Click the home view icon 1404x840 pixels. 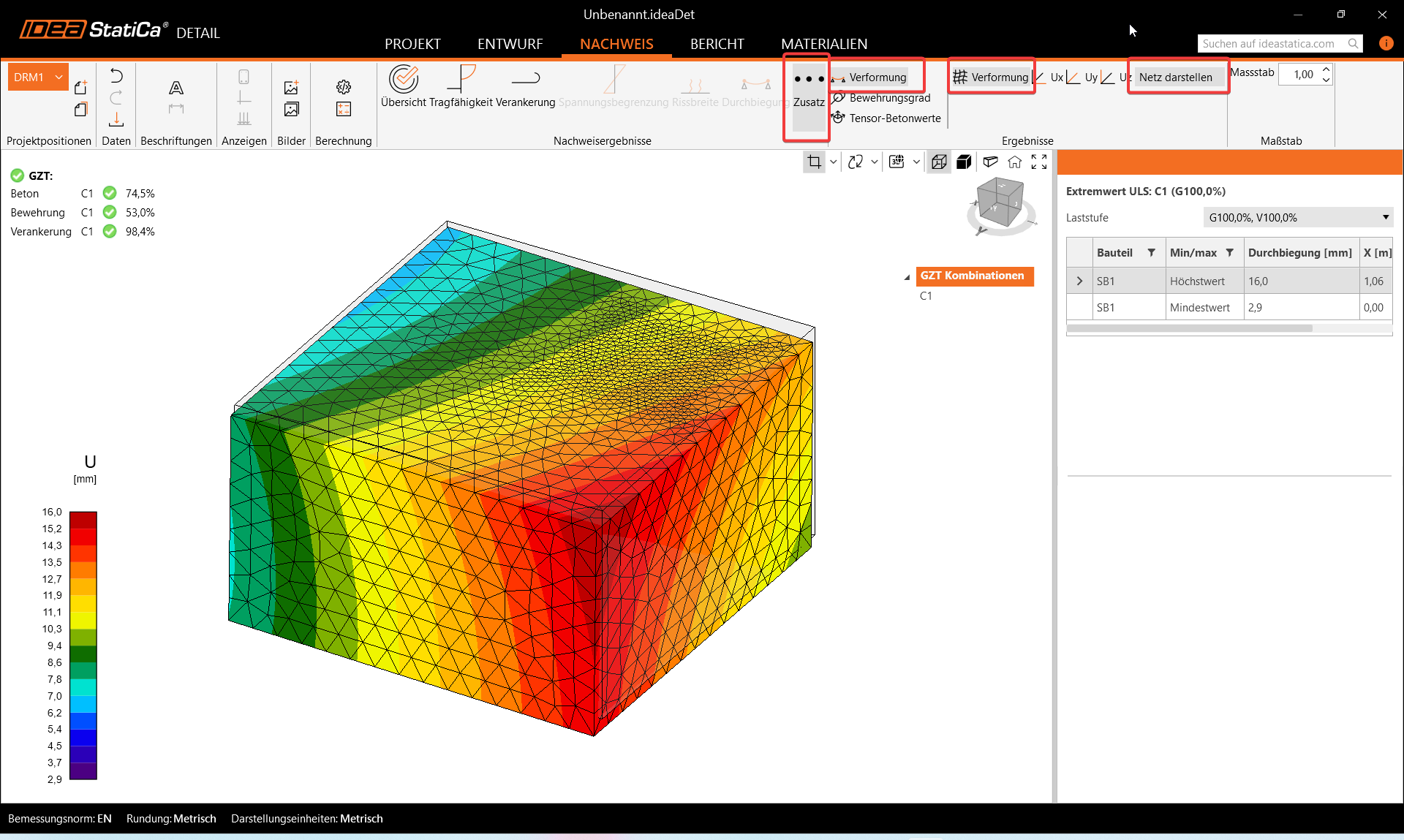1014,162
